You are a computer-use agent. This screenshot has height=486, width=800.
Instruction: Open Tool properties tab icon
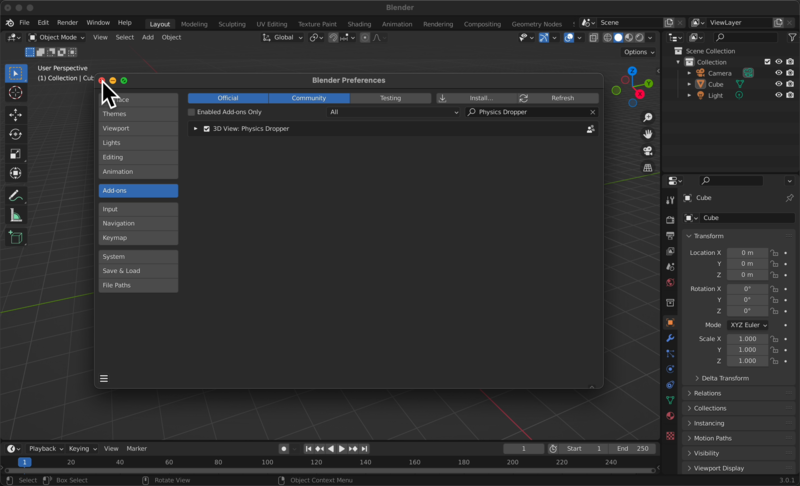click(x=670, y=200)
